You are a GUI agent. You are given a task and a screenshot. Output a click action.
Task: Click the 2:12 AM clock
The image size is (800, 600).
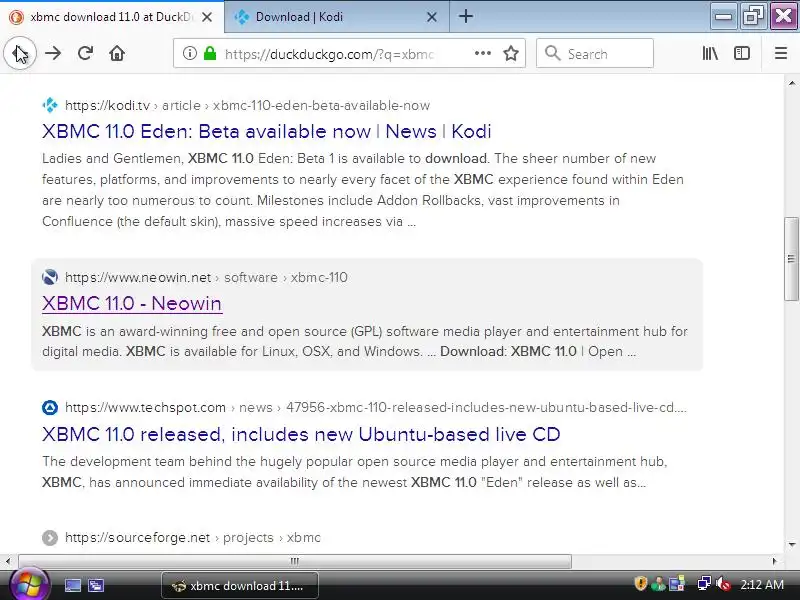(x=762, y=585)
